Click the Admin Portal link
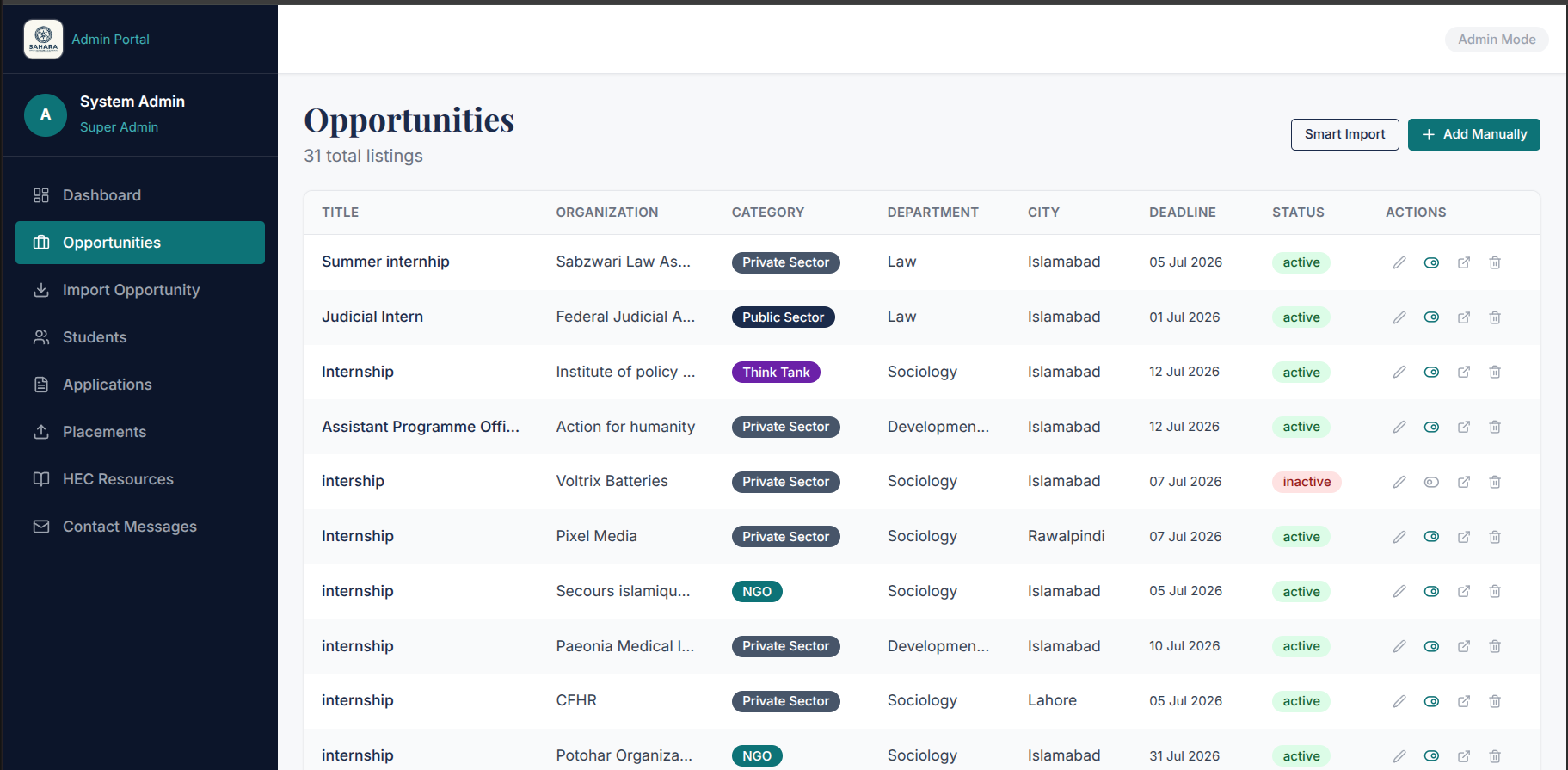Viewport: 1568px width, 770px height. pos(110,40)
